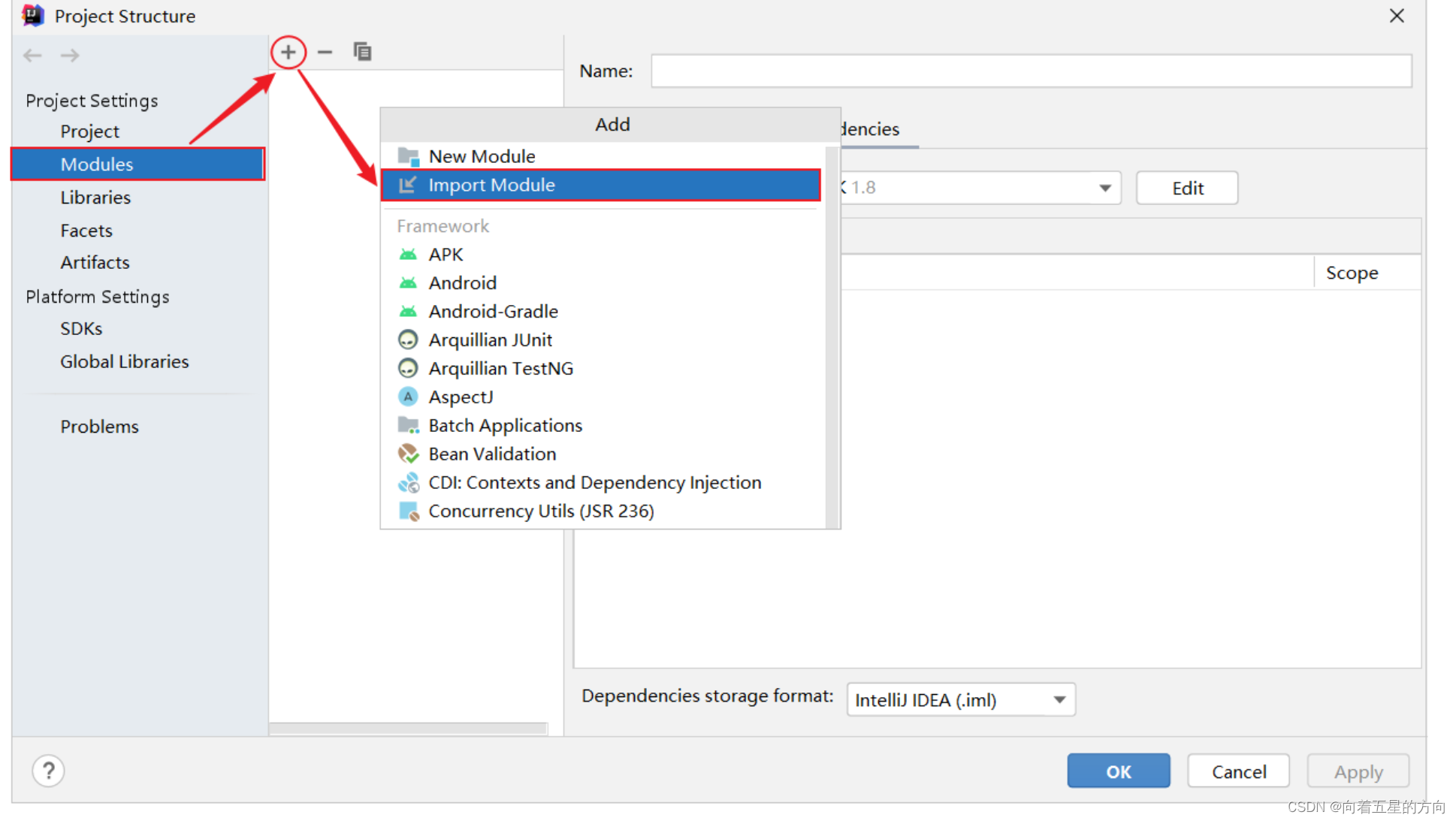Click the remove module minus icon
Viewport: 1456px width, 821px height.
click(325, 52)
